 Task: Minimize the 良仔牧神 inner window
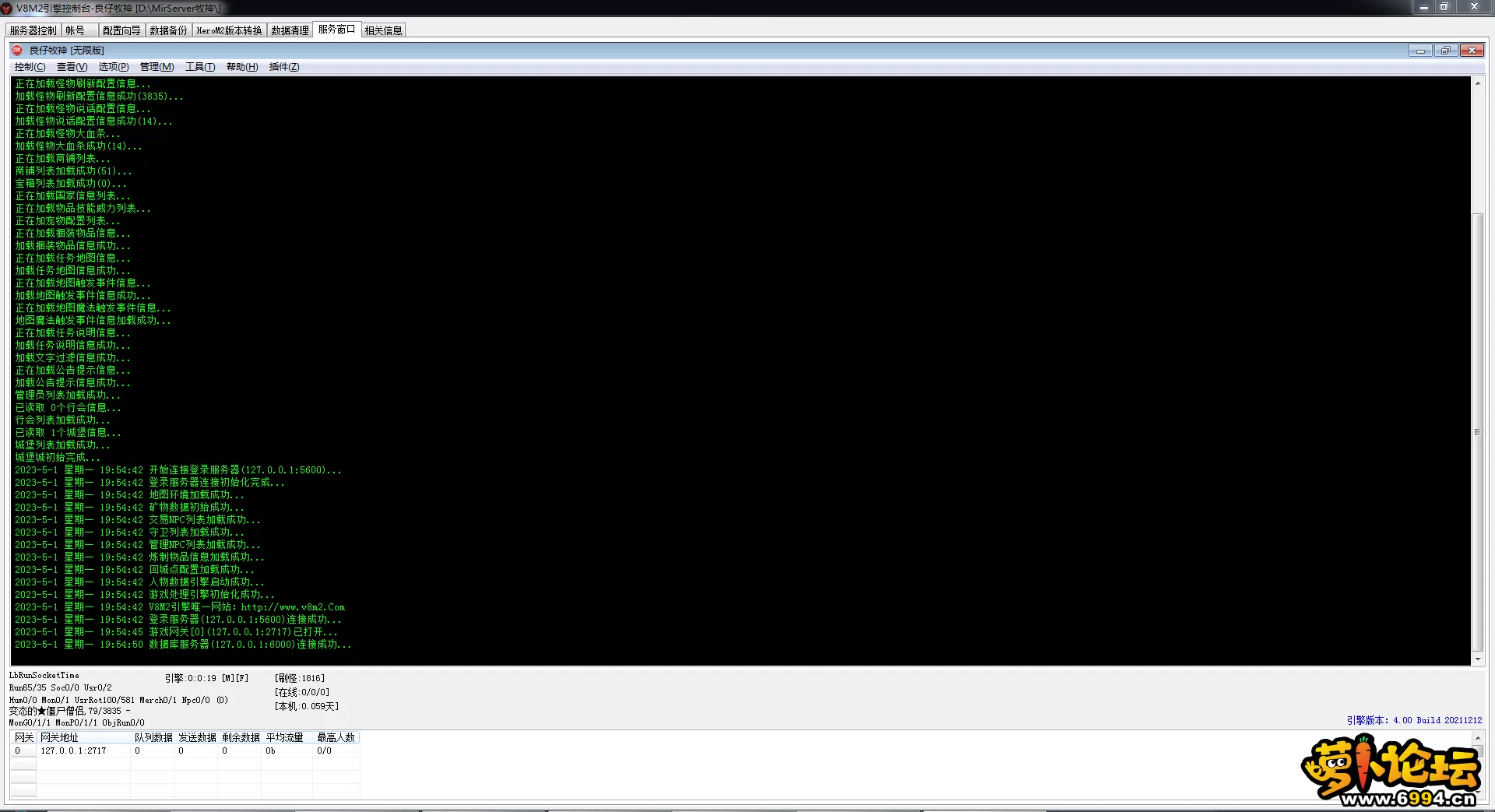(x=1420, y=51)
